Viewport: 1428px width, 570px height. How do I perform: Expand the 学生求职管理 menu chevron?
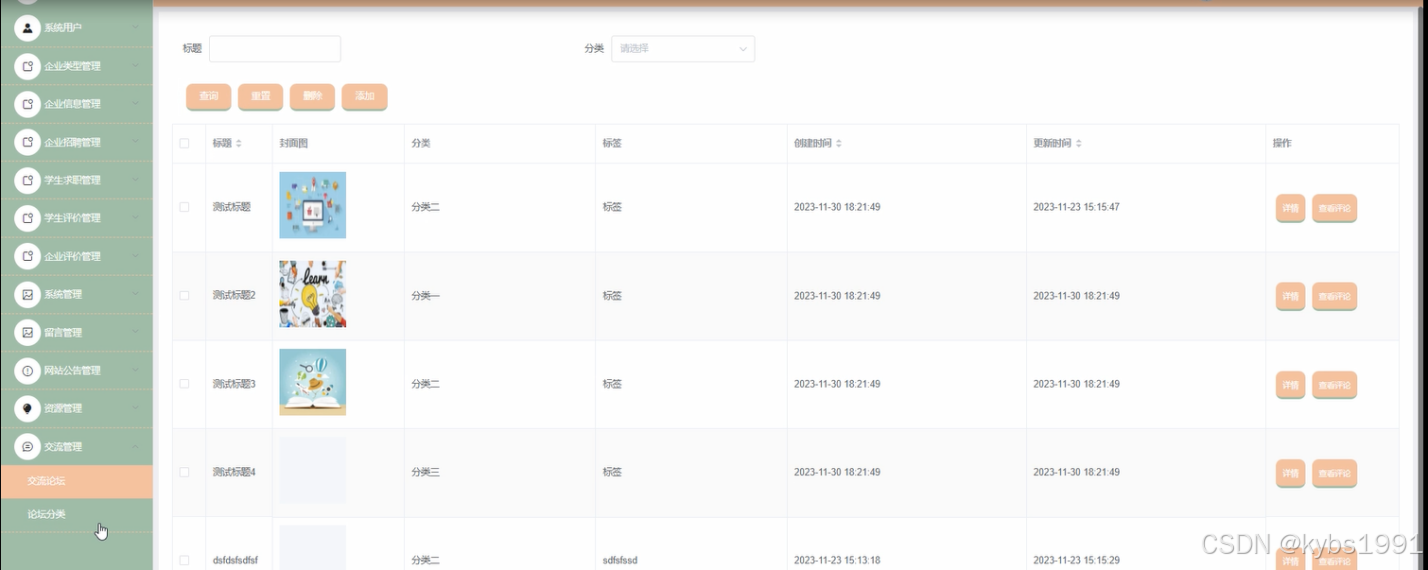tap(135, 179)
